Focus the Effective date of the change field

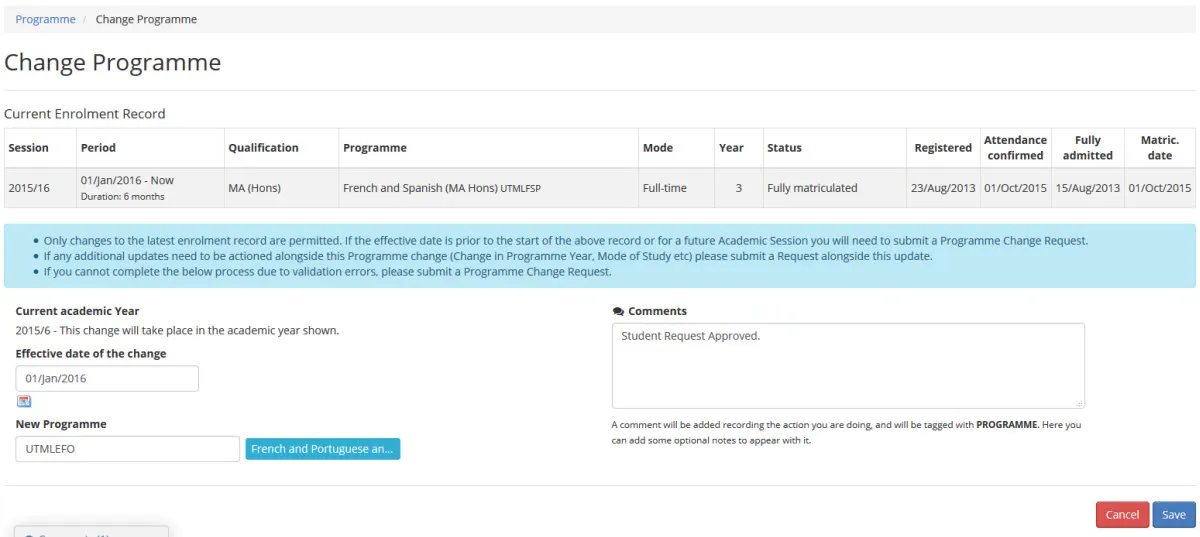107,379
